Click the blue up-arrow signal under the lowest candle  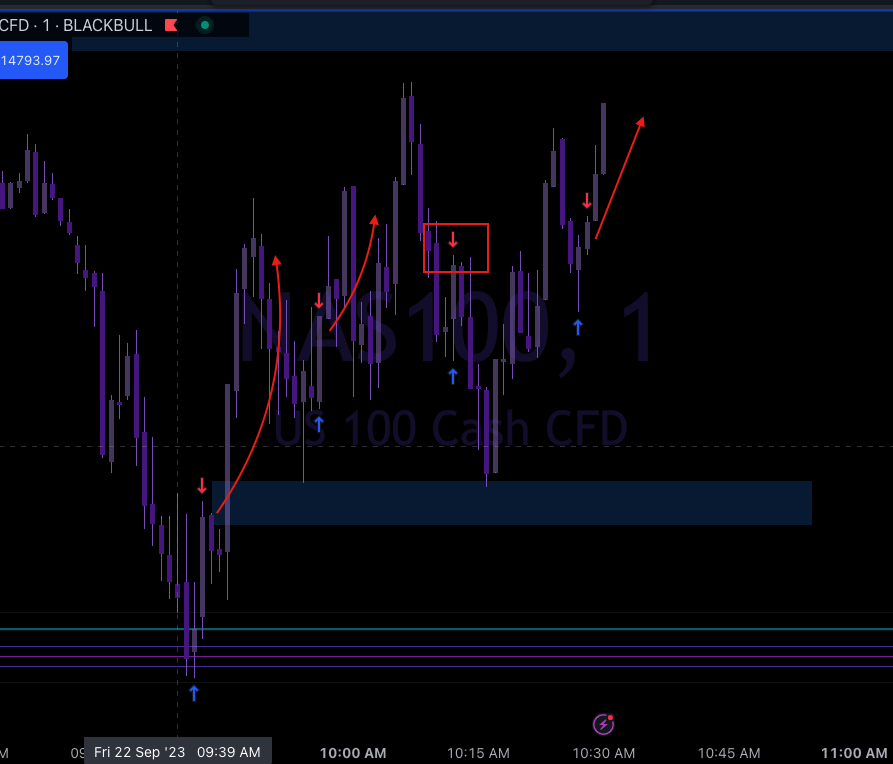[x=194, y=691]
